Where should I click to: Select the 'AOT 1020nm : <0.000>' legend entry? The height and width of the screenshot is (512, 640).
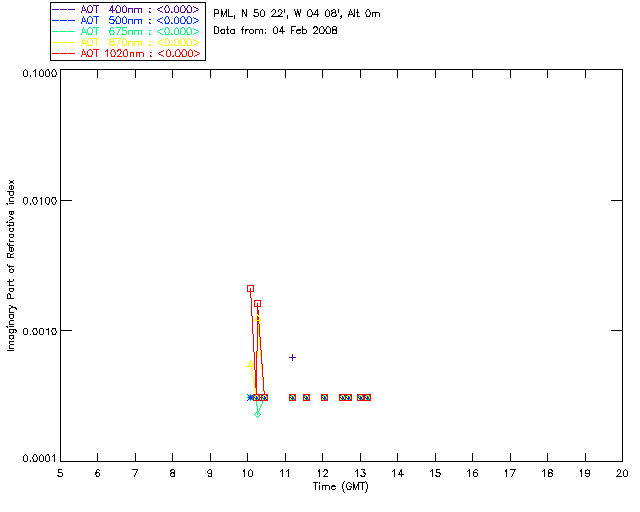tap(127, 53)
